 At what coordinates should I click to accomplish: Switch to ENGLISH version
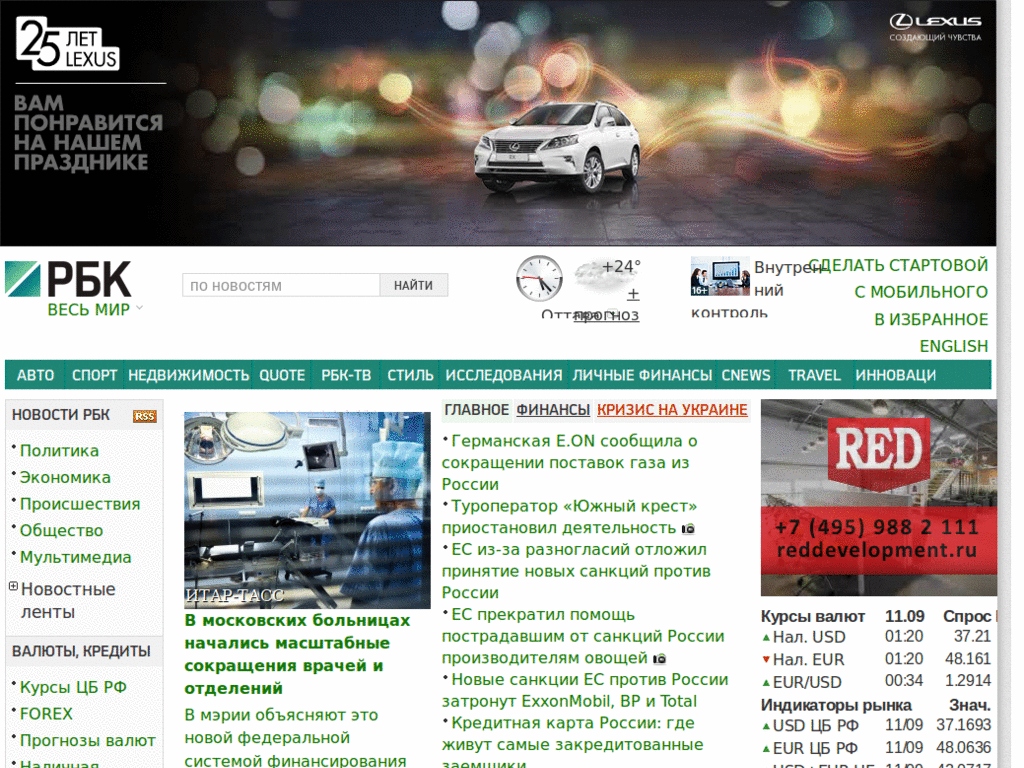point(953,346)
